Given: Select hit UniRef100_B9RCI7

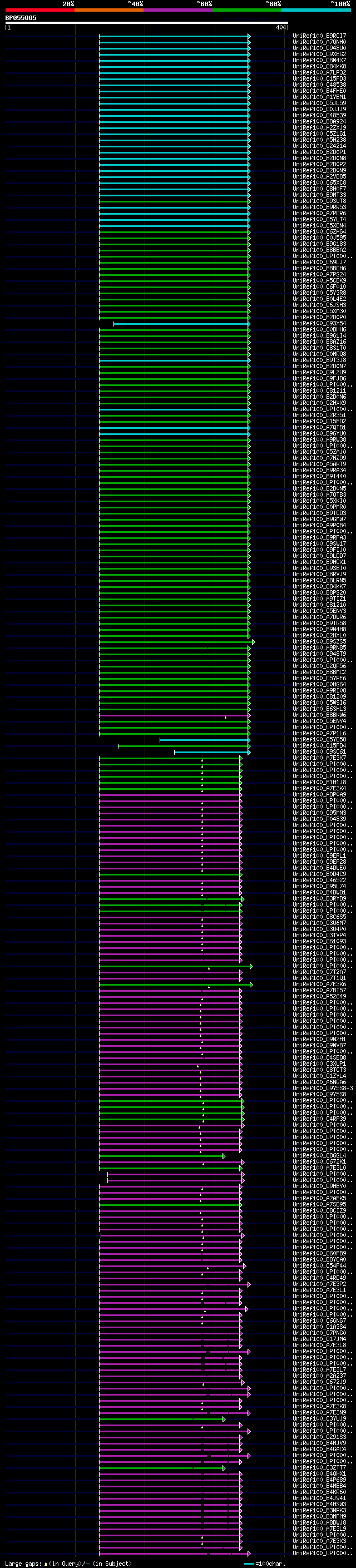Looking at the screenshot, I should point(319,36).
